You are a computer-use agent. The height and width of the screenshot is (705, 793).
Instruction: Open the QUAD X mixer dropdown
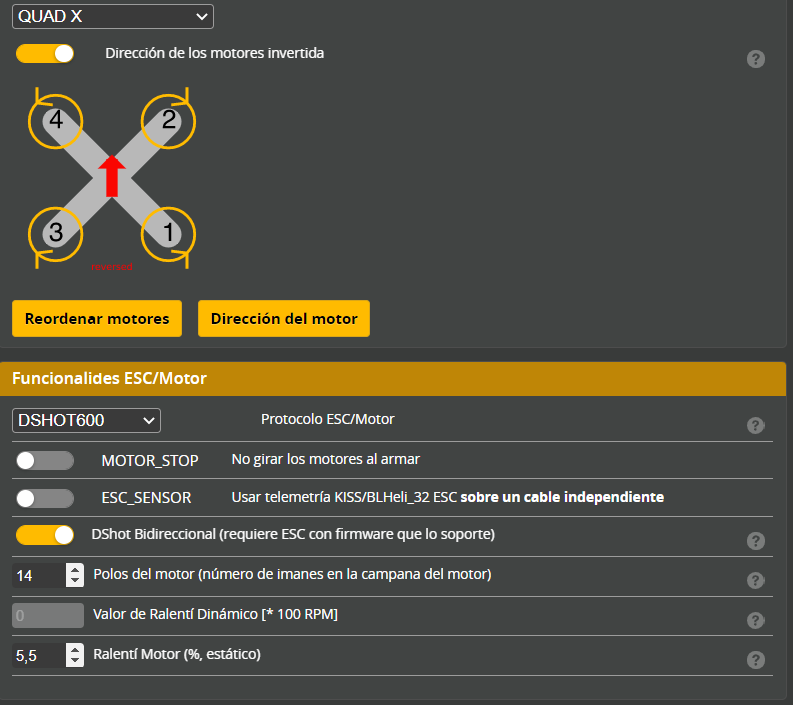113,16
